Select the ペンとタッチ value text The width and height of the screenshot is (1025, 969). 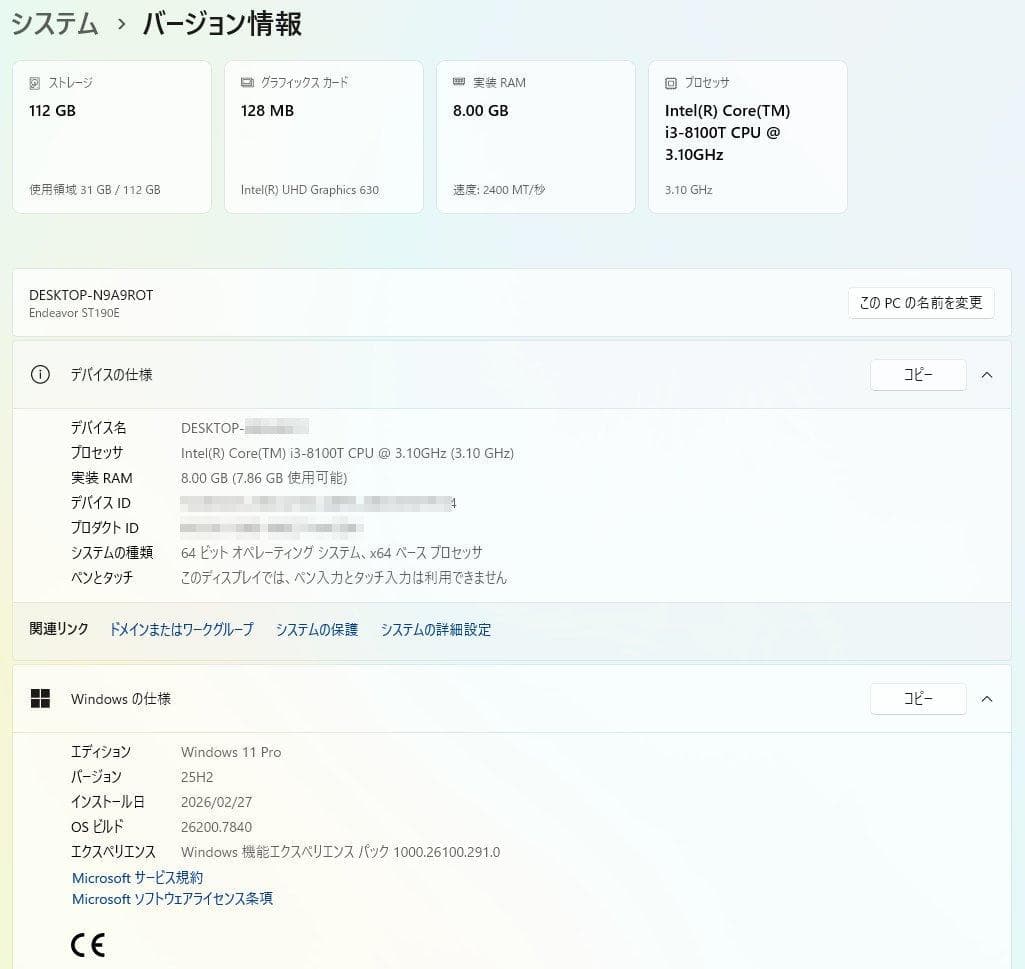[x=344, y=577]
